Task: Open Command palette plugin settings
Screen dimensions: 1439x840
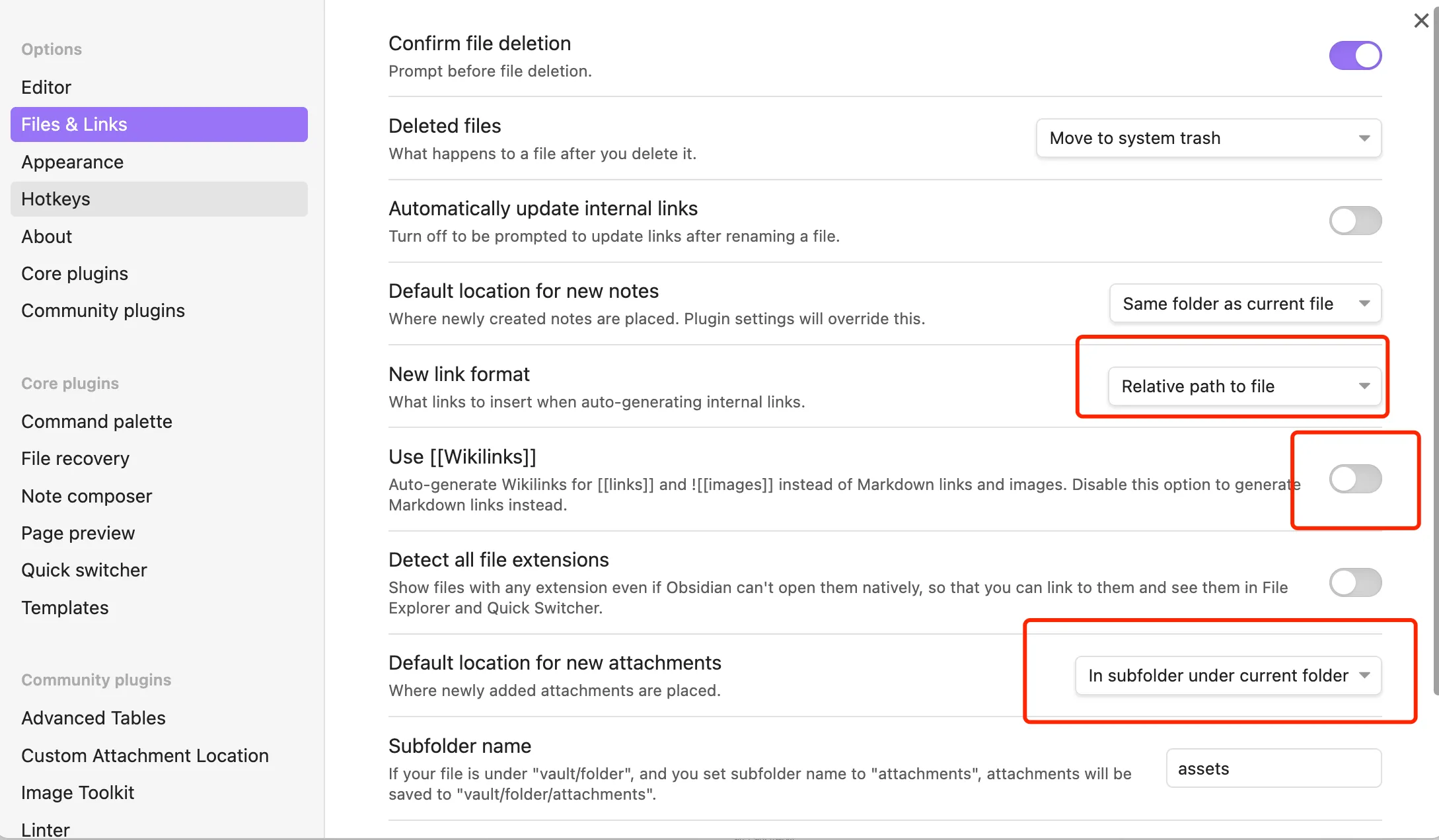Action: tap(96, 421)
